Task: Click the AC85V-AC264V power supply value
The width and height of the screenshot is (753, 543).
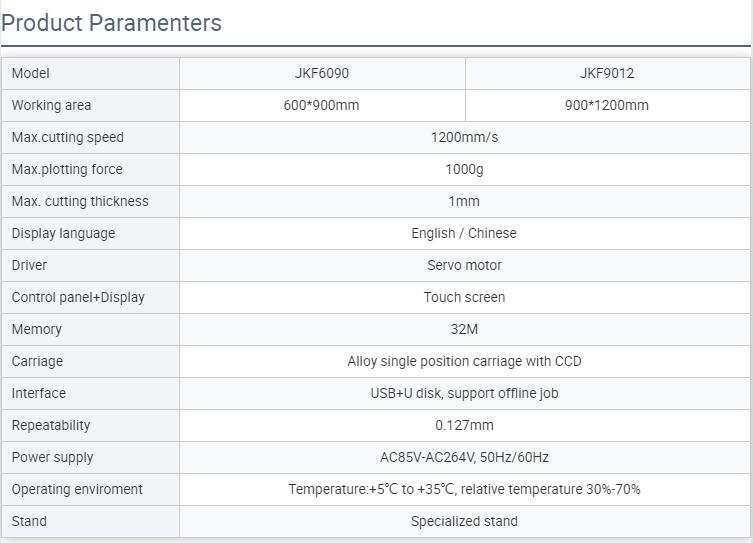Action: [x=464, y=457]
